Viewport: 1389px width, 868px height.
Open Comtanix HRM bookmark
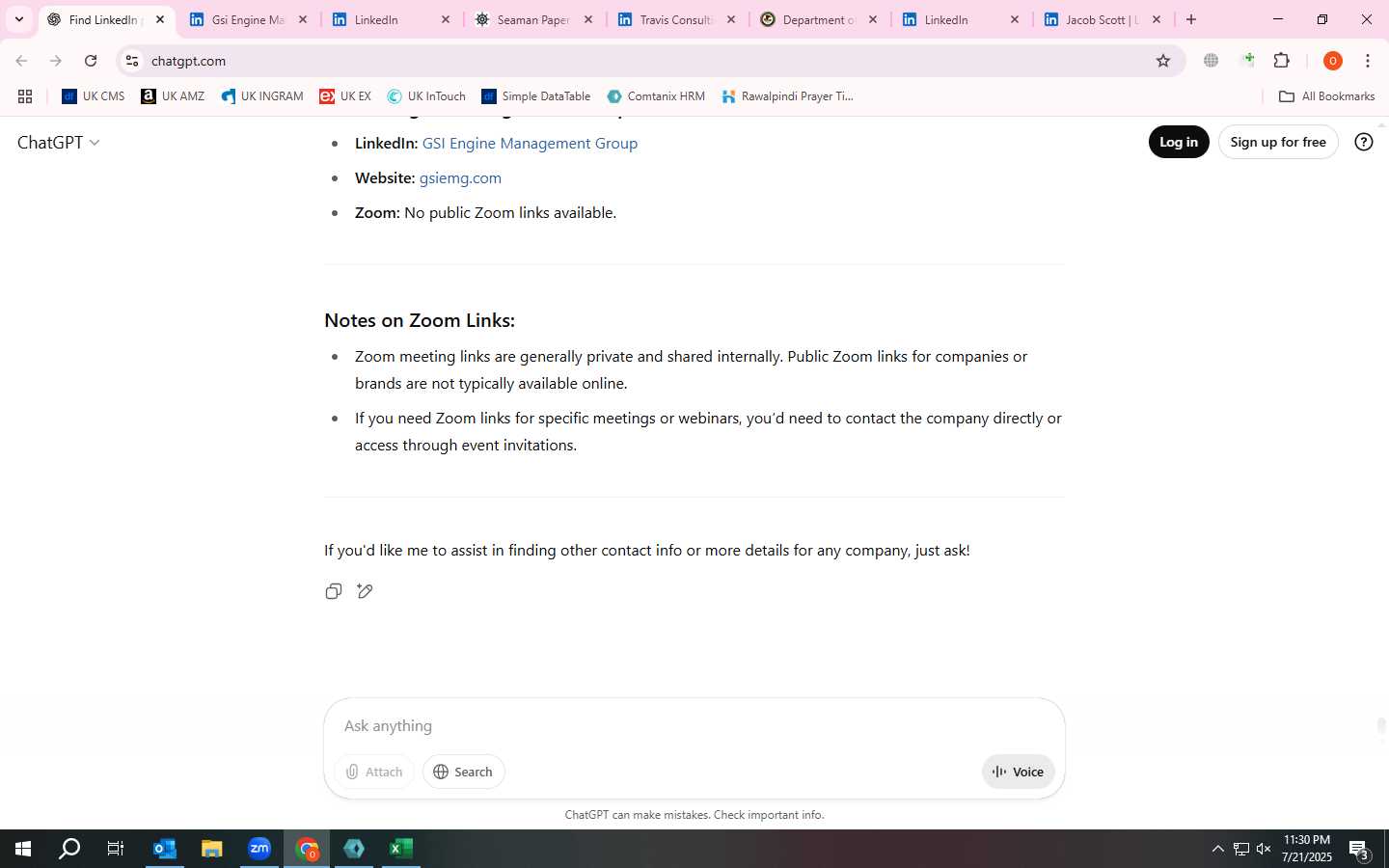click(656, 96)
